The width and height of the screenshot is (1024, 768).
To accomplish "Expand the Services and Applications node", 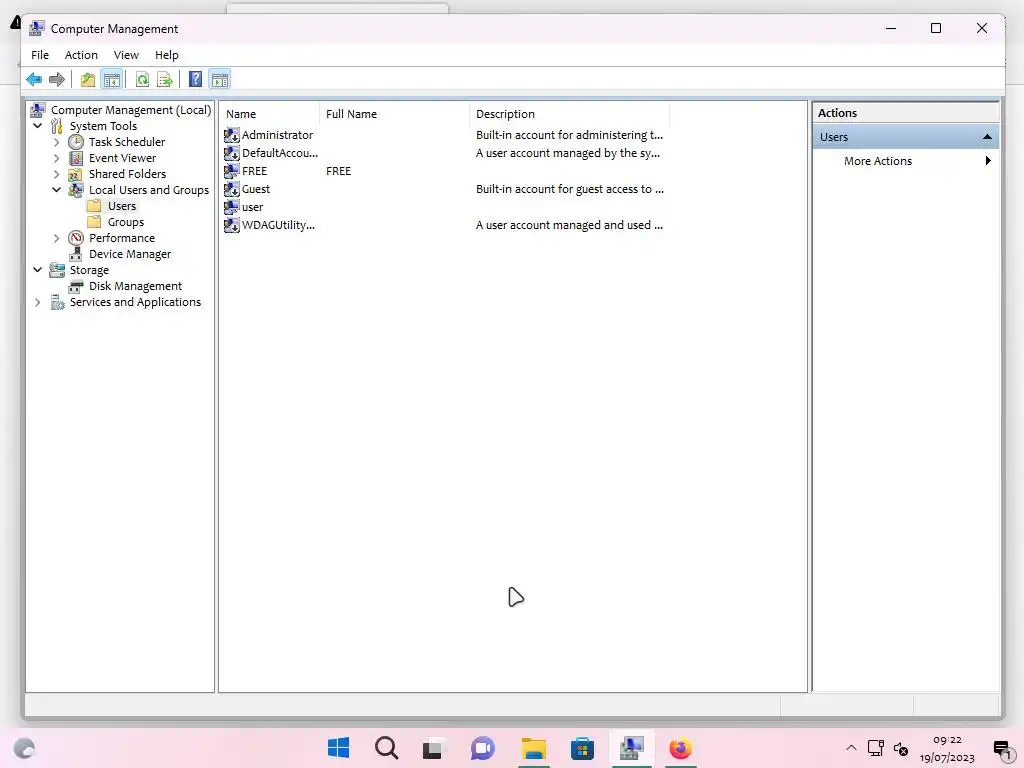I will 38,302.
